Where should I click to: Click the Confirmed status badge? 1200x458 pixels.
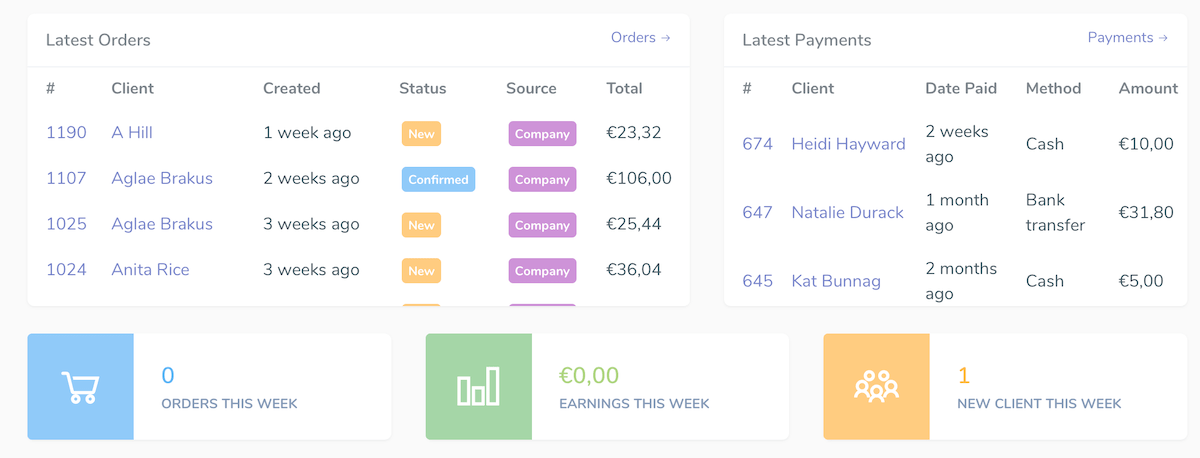[x=438, y=180]
